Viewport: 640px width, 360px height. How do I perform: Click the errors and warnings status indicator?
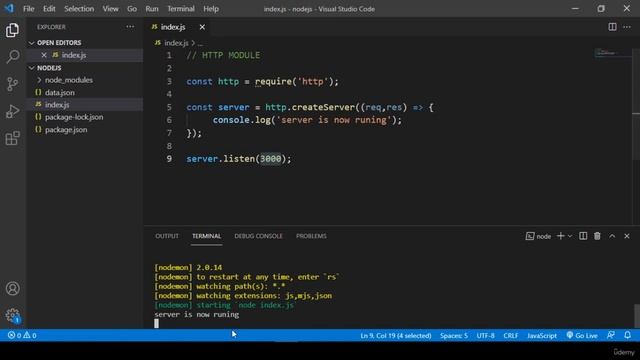pyautogui.click(x=22, y=336)
